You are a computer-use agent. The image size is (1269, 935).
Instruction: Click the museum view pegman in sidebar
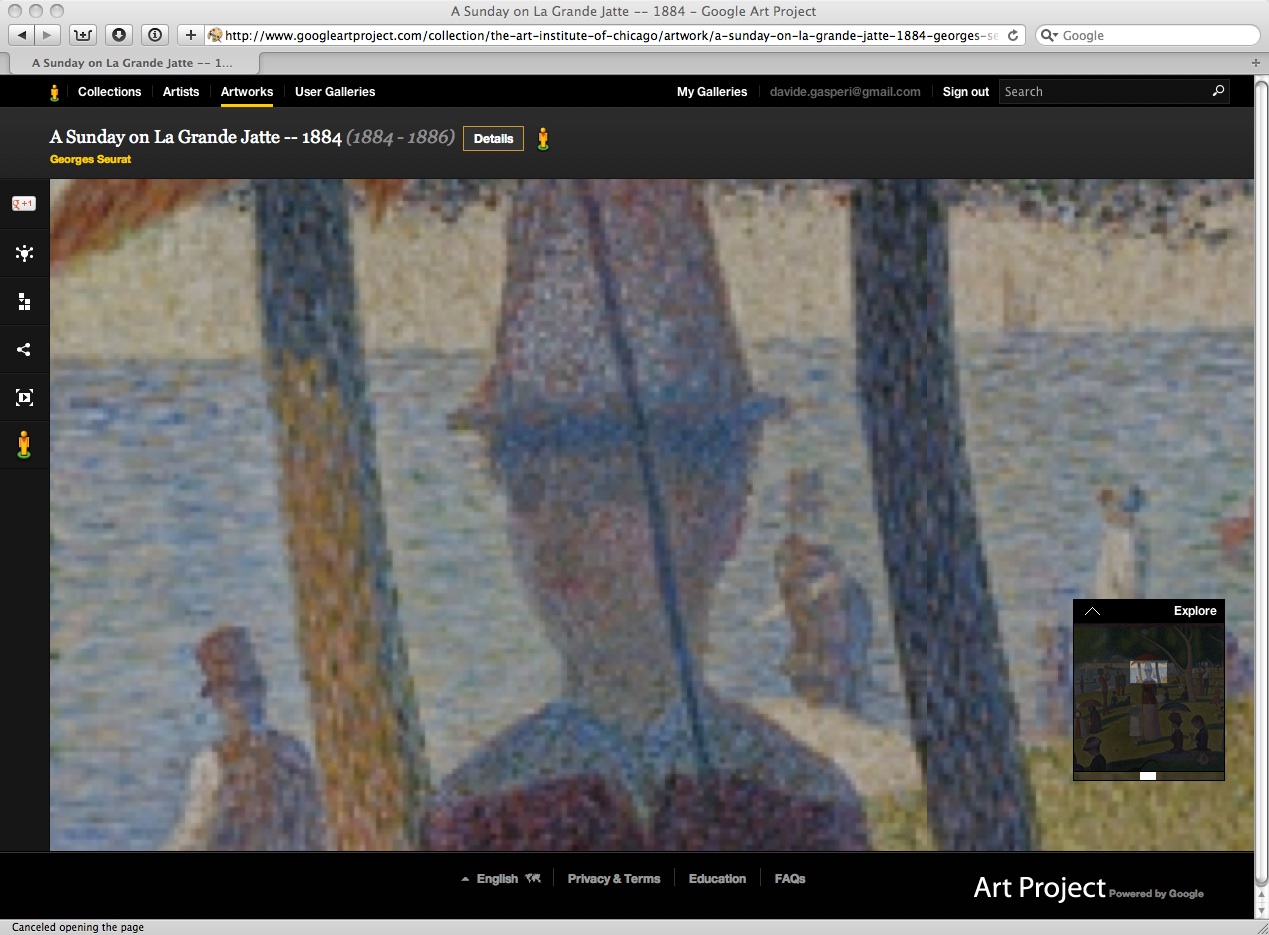(x=24, y=444)
